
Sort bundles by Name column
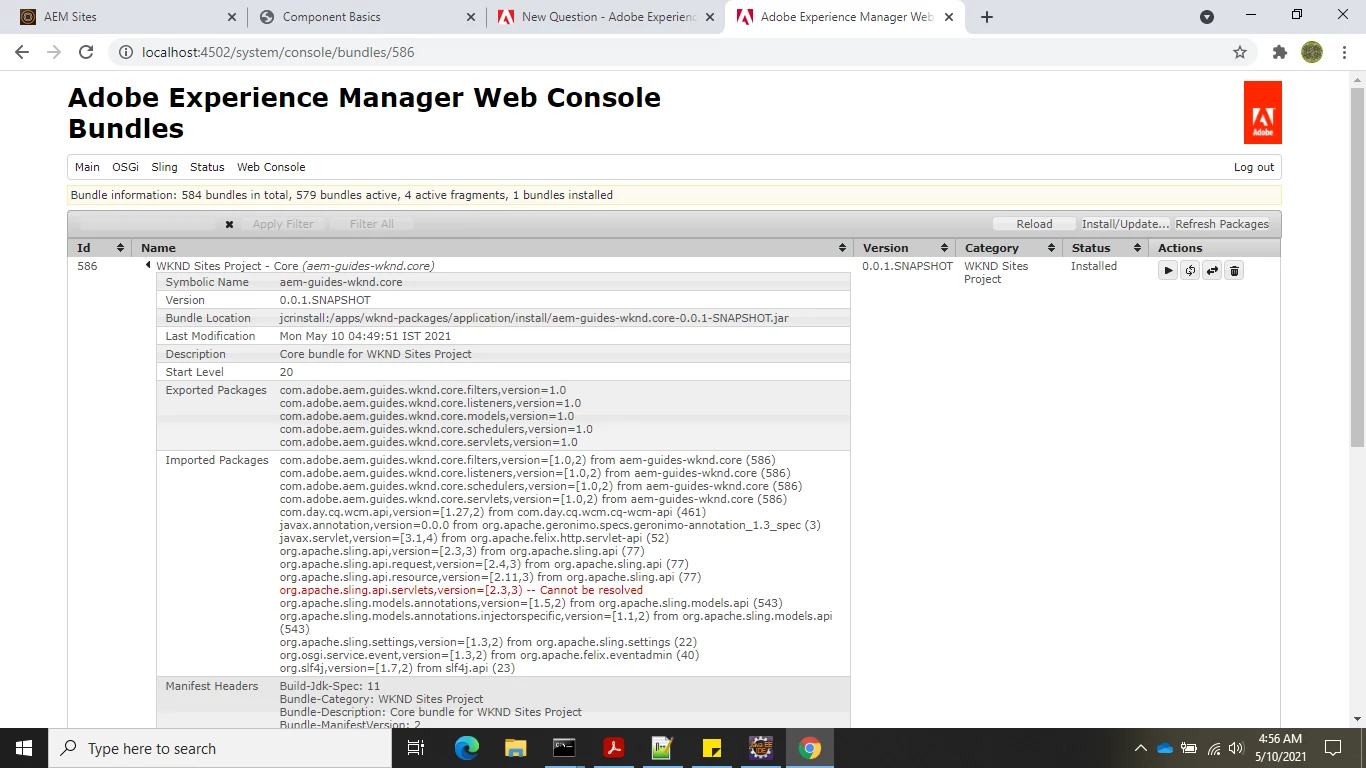click(494, 248)
